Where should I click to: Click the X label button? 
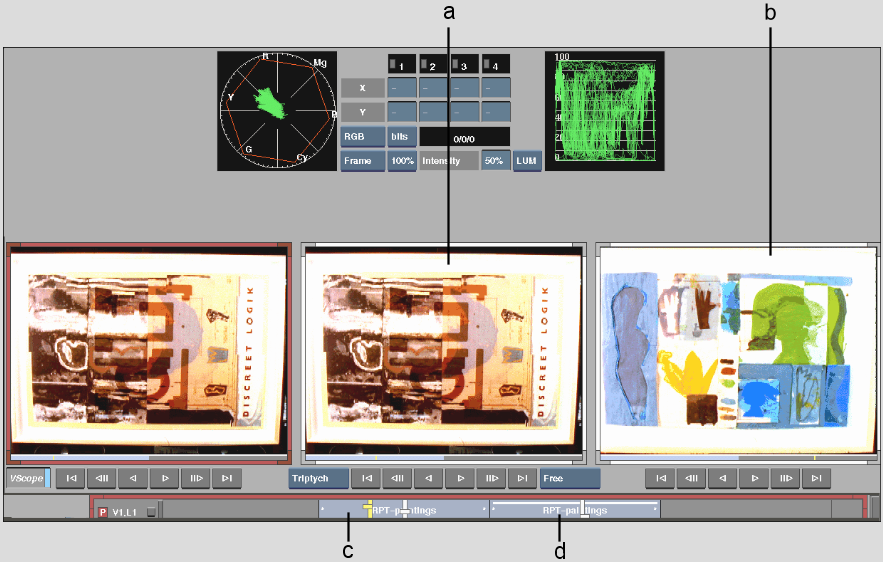pos(363,88)
